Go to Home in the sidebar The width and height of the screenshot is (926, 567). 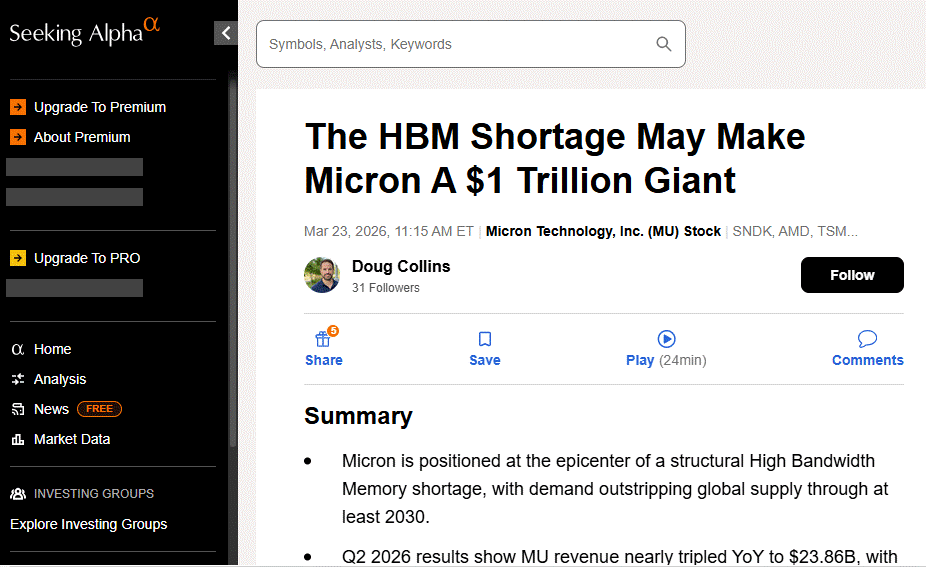52,349
